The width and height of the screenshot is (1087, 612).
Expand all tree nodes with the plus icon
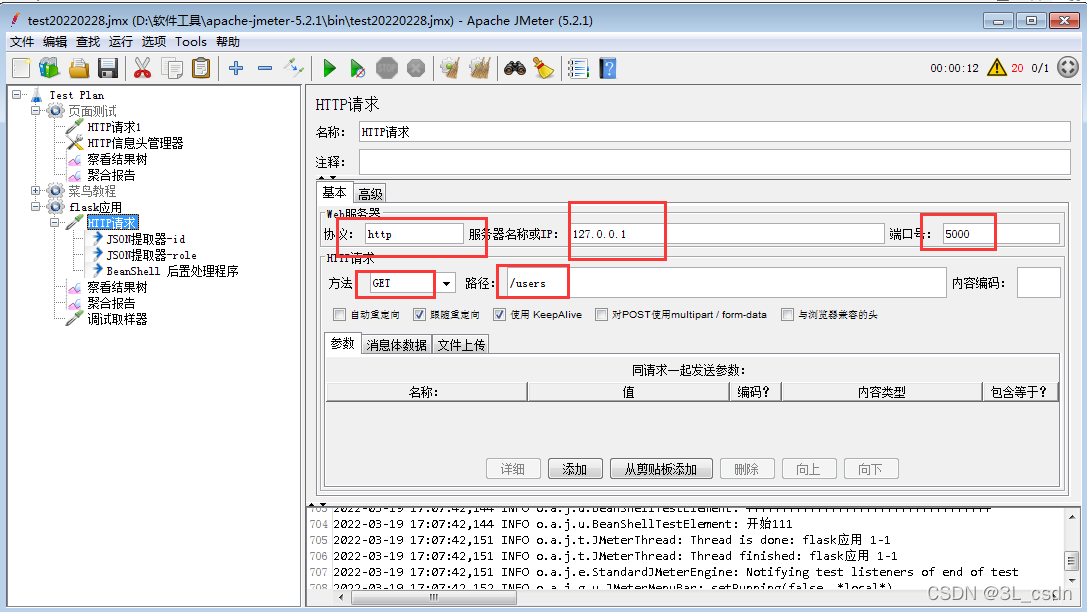click(236, 68)
